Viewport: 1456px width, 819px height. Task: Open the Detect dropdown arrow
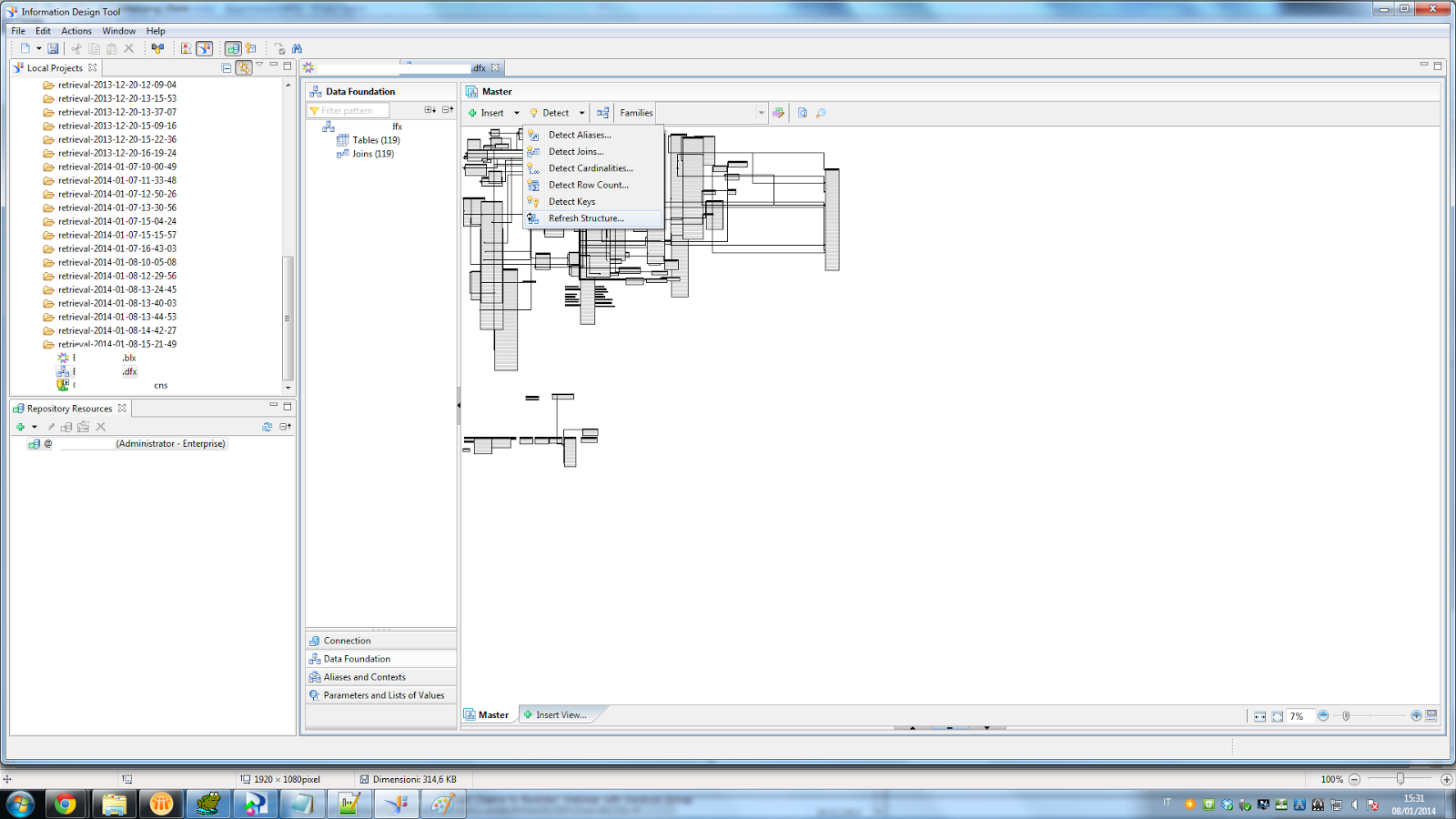[x=581, y=113]
